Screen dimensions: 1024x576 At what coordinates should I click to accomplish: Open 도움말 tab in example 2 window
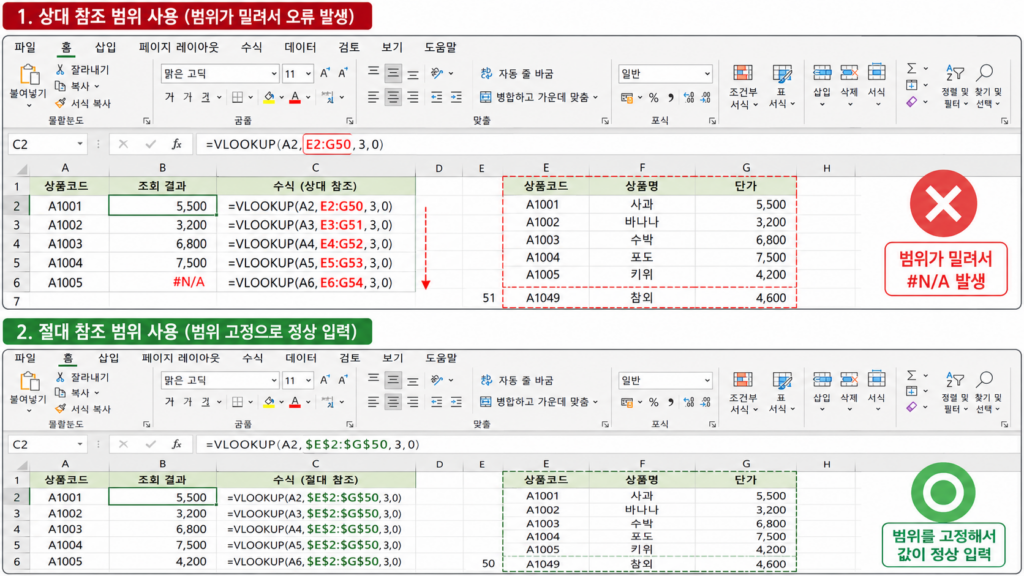pos(441,358)
